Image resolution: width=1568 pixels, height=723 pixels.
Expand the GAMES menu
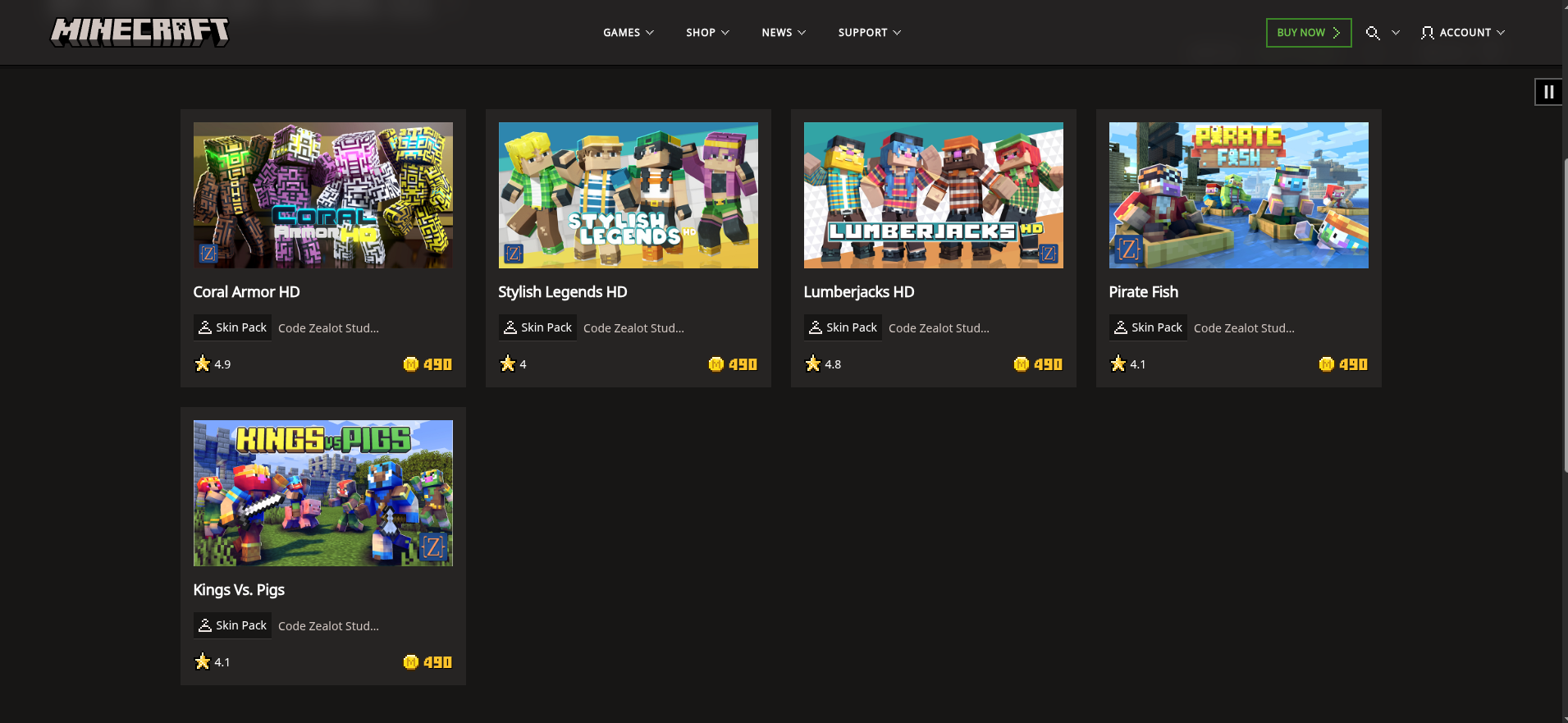[629, 33]
